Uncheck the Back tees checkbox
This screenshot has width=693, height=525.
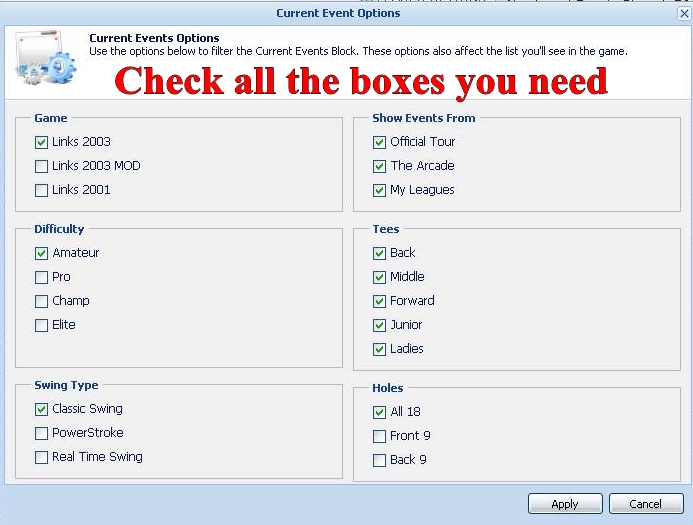click(379, 254)
